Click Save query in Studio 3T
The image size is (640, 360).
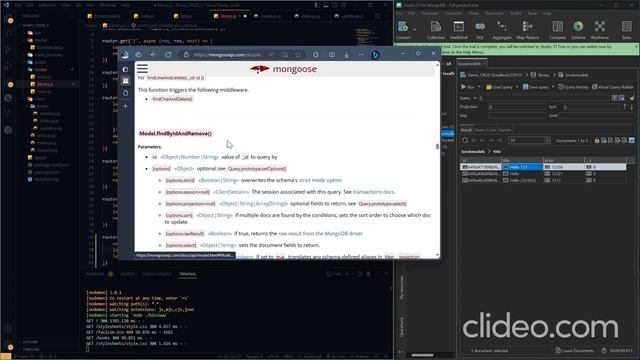[x=536, y=87]
